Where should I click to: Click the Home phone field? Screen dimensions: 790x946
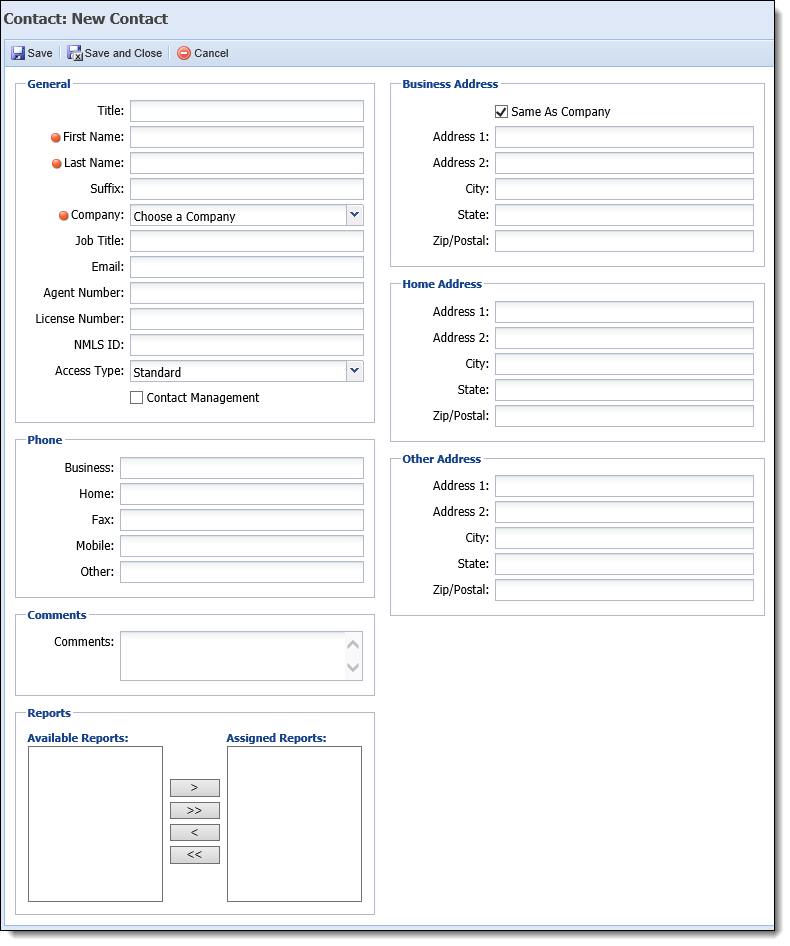click(242, 494)
